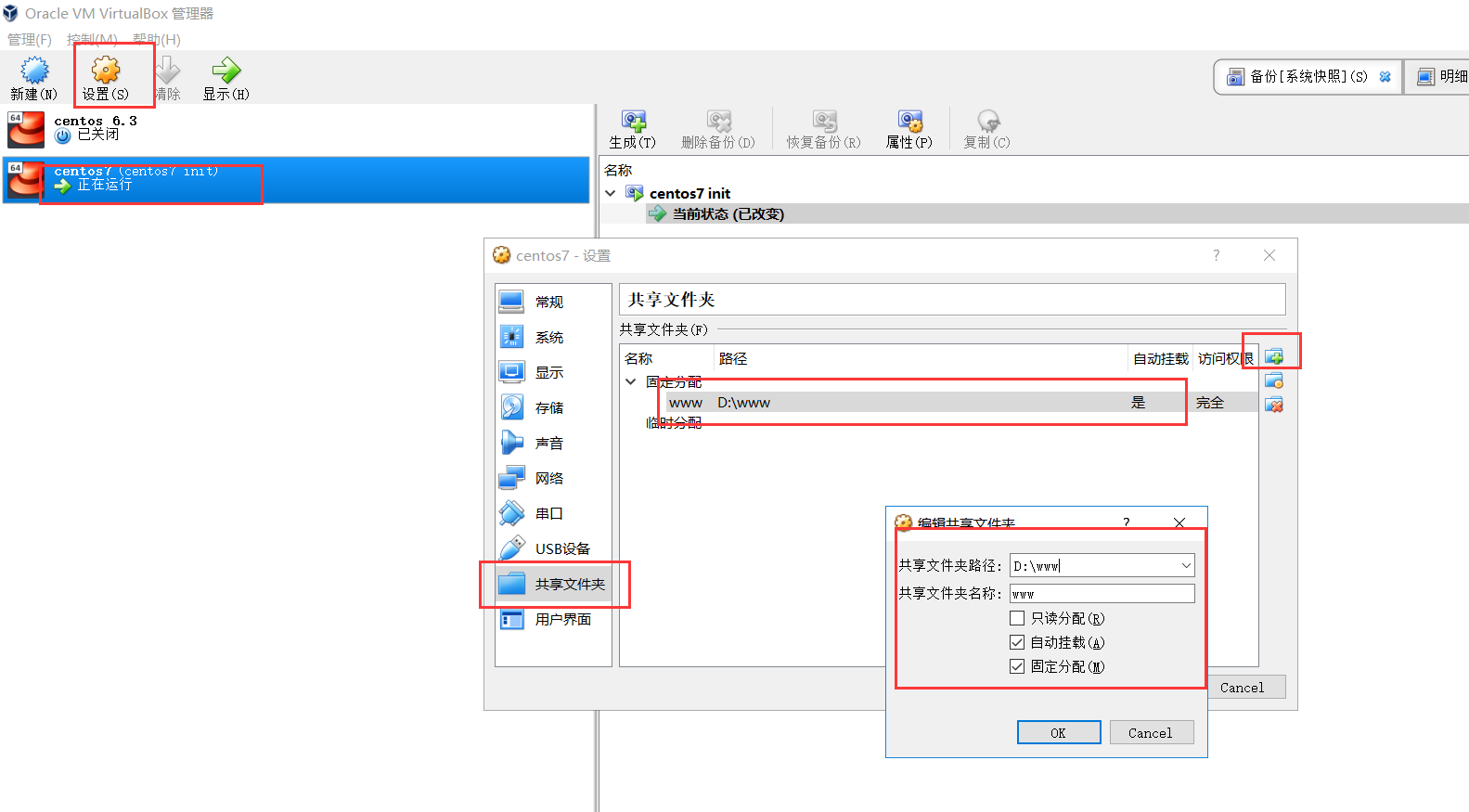The width and height of the screenshot is (1469, 812).
Task: Click the Discard (清除) toolbar icon
Action: (x=168, y=71)
